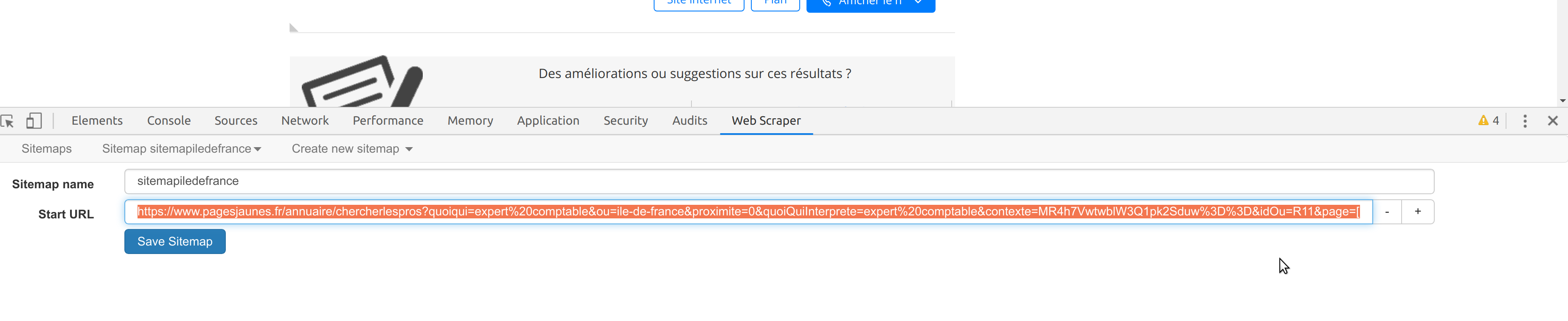The width and height of the screenshot is (1568, 321).
Task: Open the DevTools three-dot options menu
Action: pyautogui.click(x=1525, y=121)
